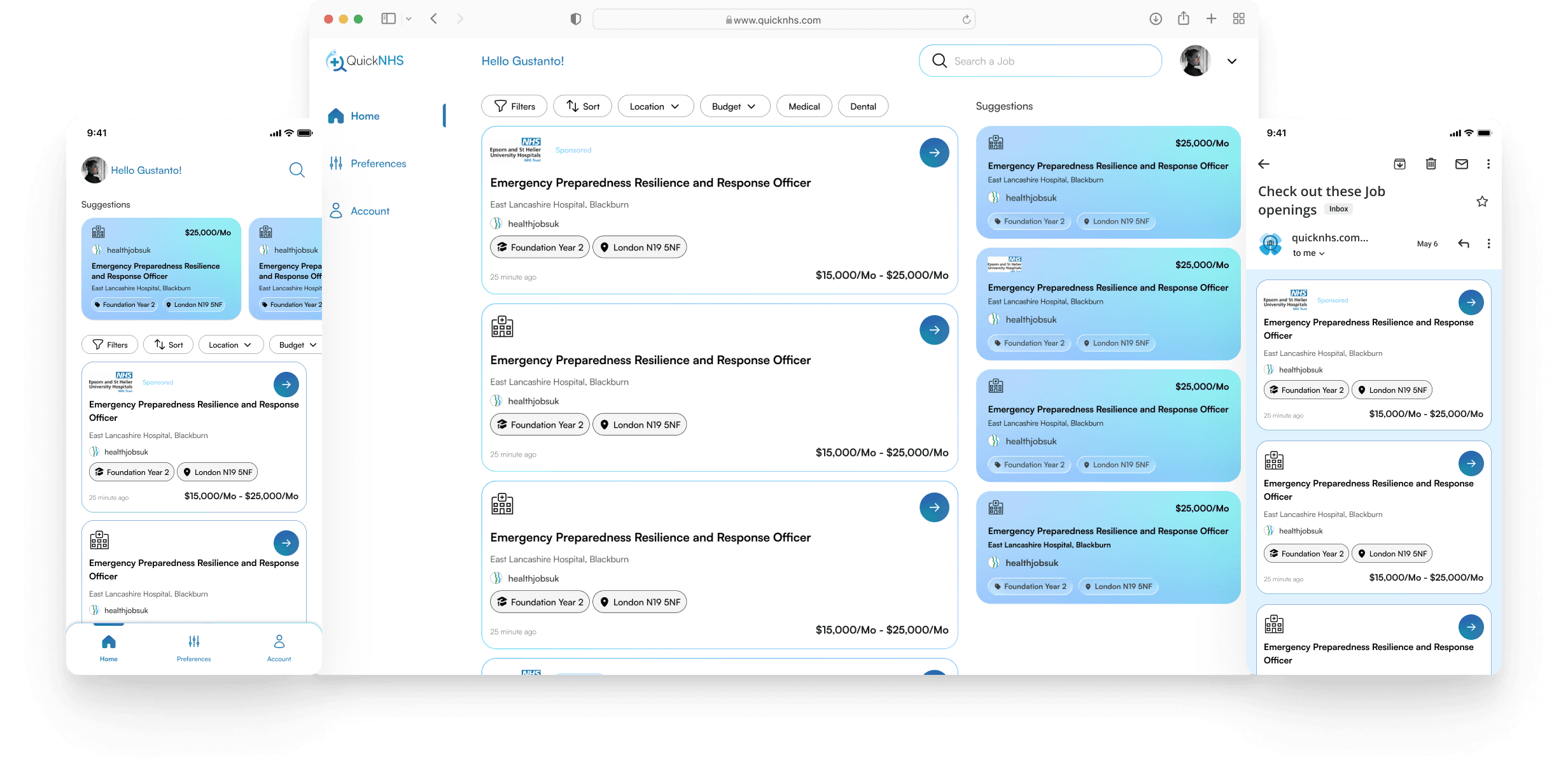Open the first sponsored job's arrow button
The height and width of the screenshot is (757, 1568).
[x=934, y=153]
